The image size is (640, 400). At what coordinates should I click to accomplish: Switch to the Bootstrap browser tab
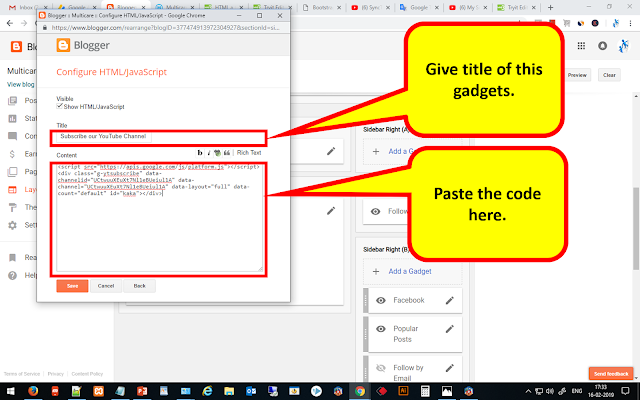pyautogui.click(x=322, y=7)
